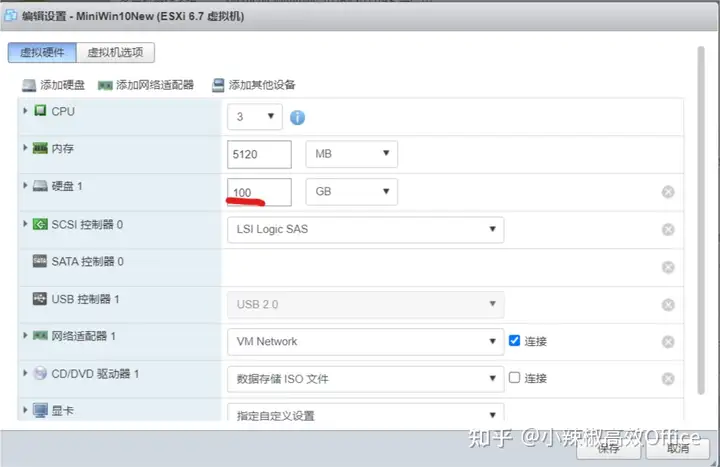Remove USB 控制器 1 with its X icon

tap(668, 305)
